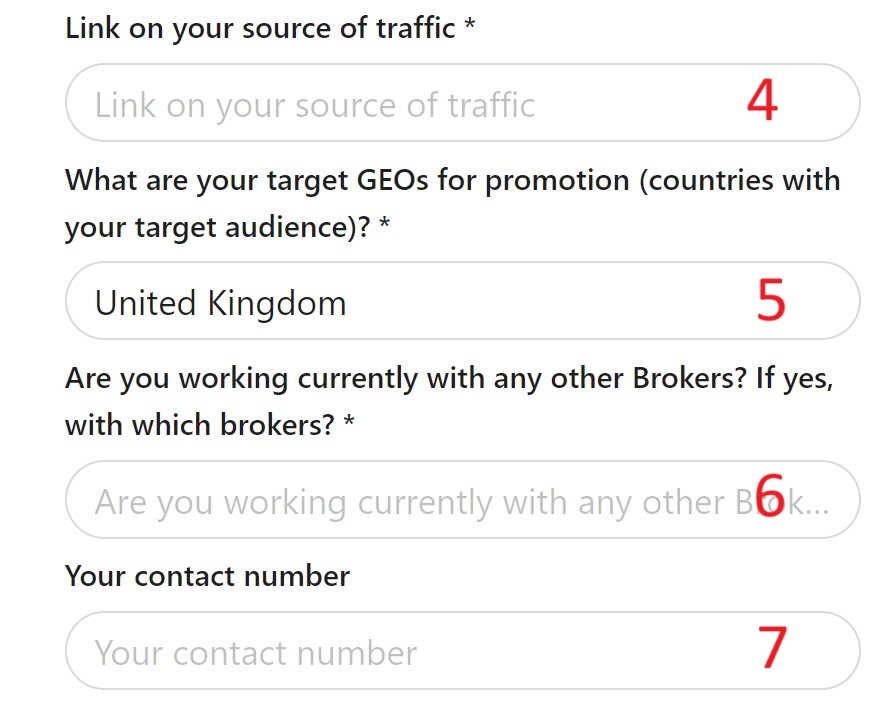Click the grey contact number placeholder text
This screenshot has height=703, width=880.
(x=255, y=653)
